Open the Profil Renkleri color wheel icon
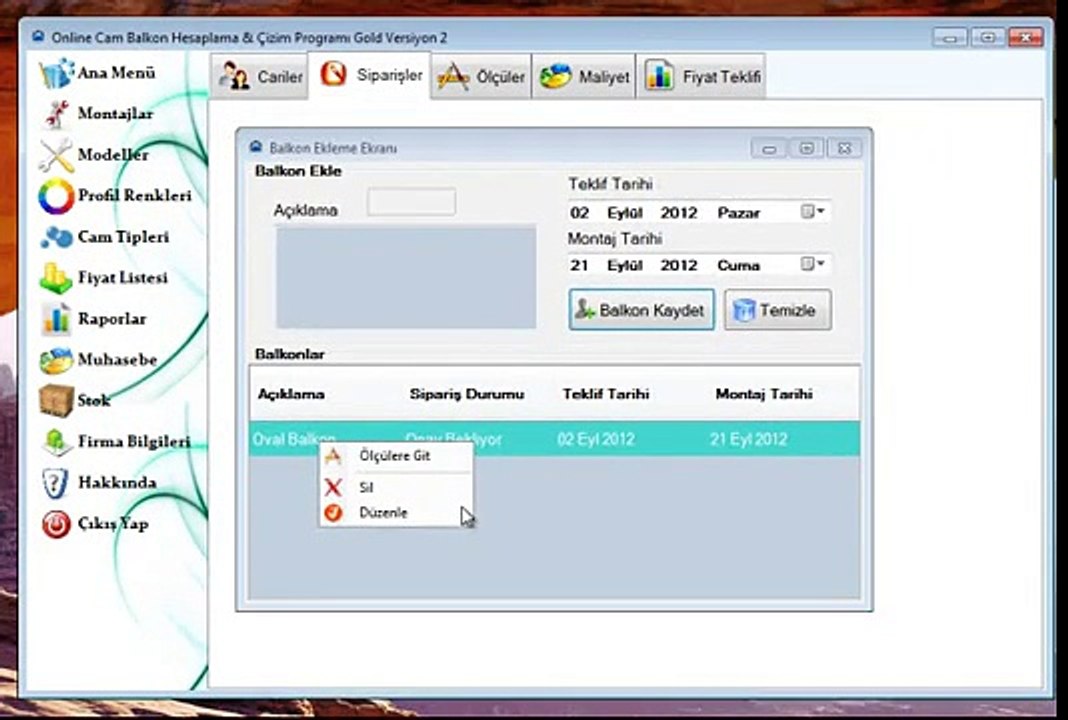The width and height of the screenshot is (1068, 720). point(56,196)
